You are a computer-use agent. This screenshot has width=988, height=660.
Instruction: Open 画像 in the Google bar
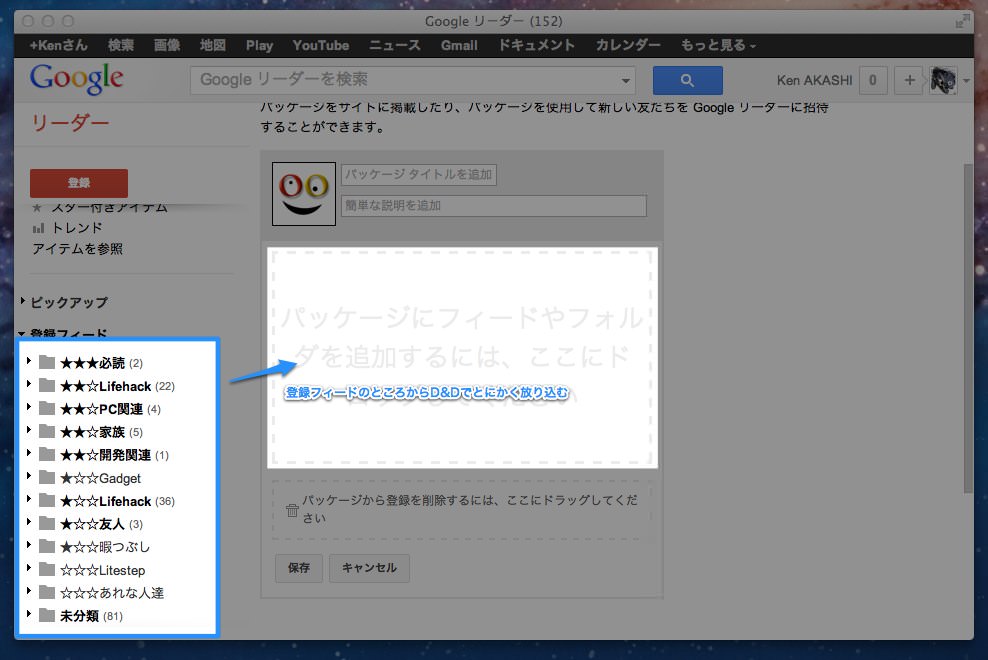click(x=167, y=45)
